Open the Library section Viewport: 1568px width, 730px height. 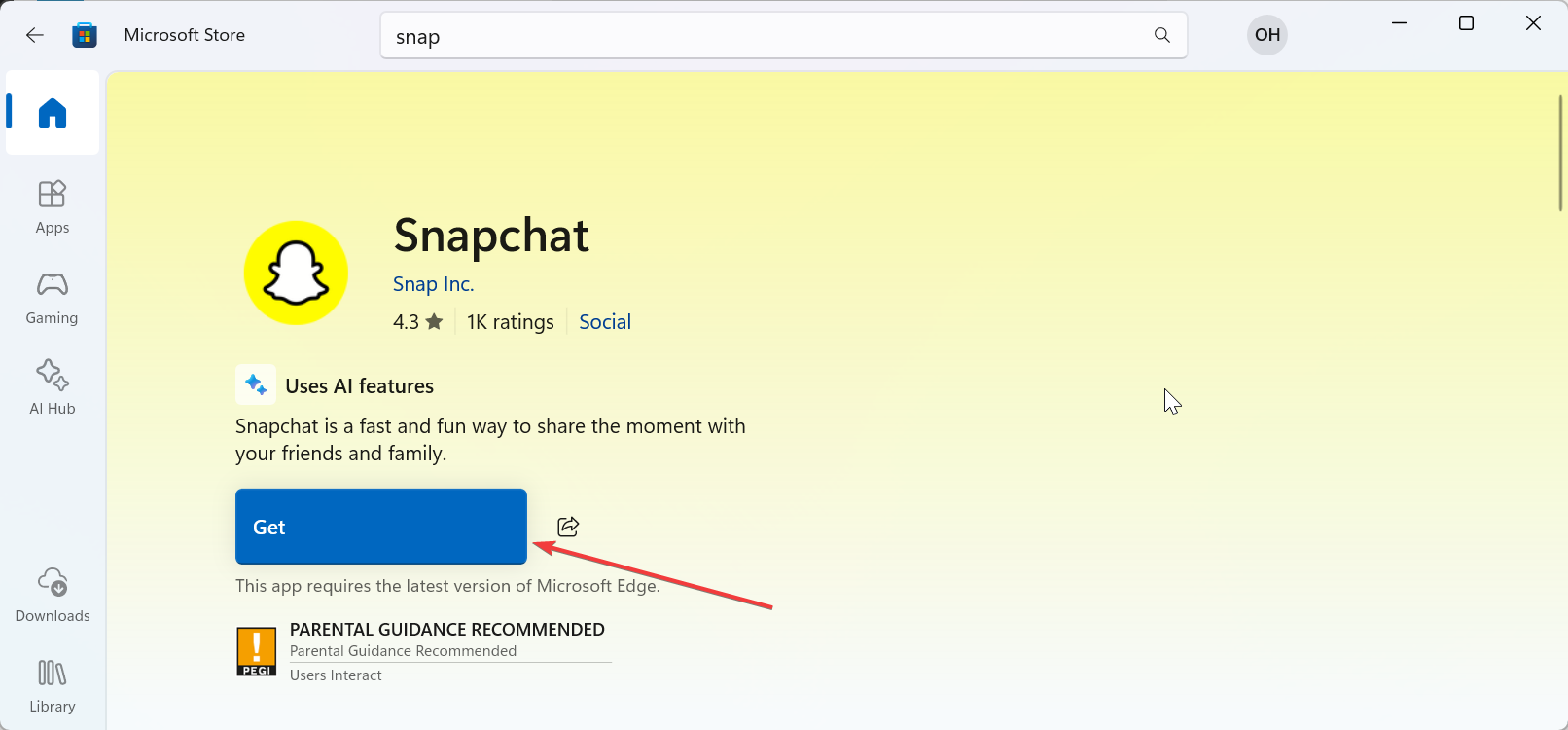[x=53, y=686]
